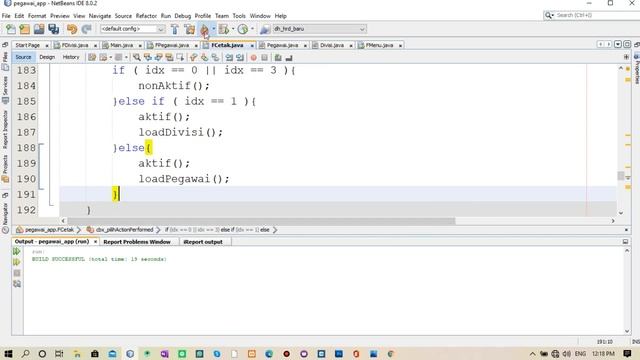
Task: Click the taskbar search magnifier icon
Action: coord(25,353)
